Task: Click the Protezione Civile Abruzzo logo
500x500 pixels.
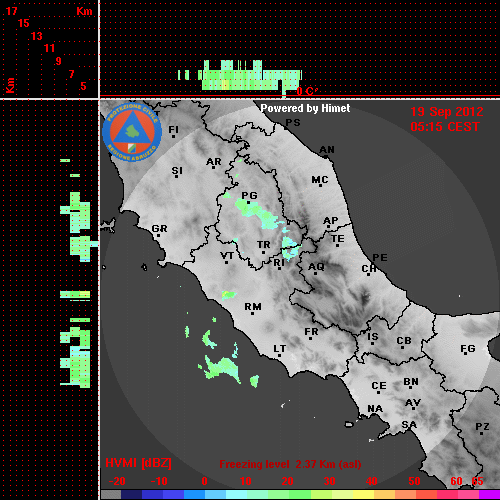Action: tap(132, 132)
